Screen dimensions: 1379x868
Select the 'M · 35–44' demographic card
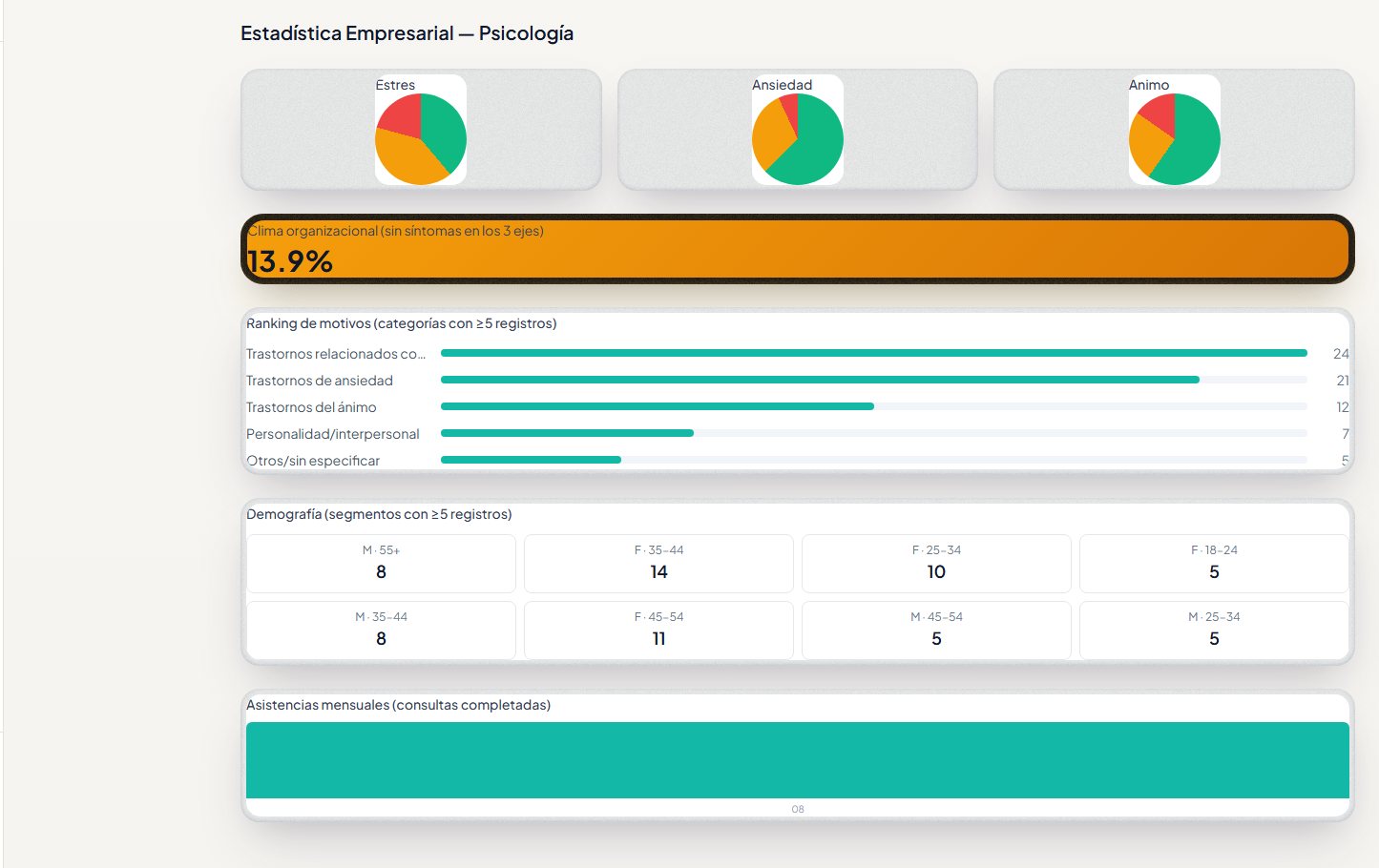click(381, 630)
